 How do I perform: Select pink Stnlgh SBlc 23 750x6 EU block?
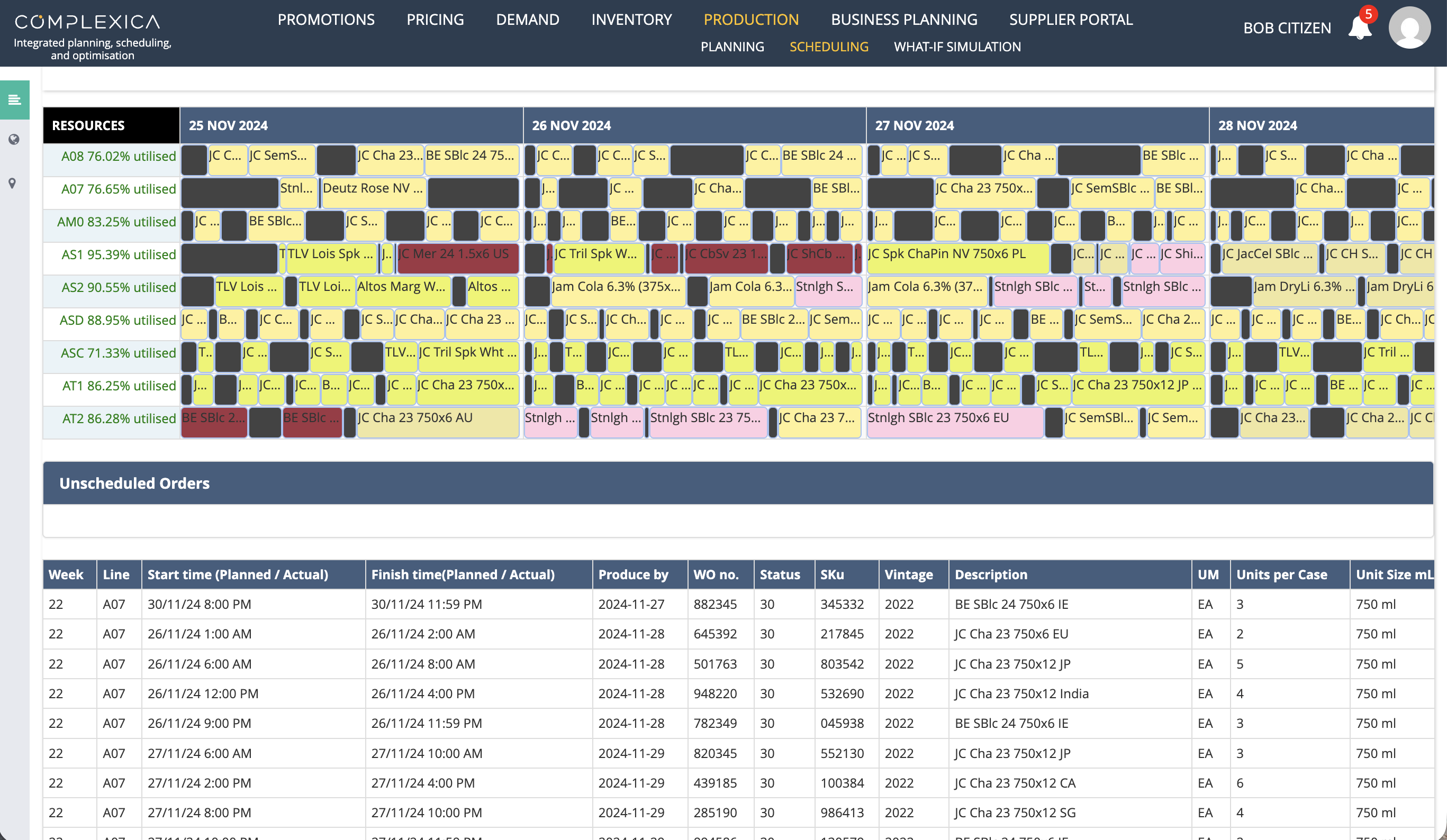click(954, 422)
